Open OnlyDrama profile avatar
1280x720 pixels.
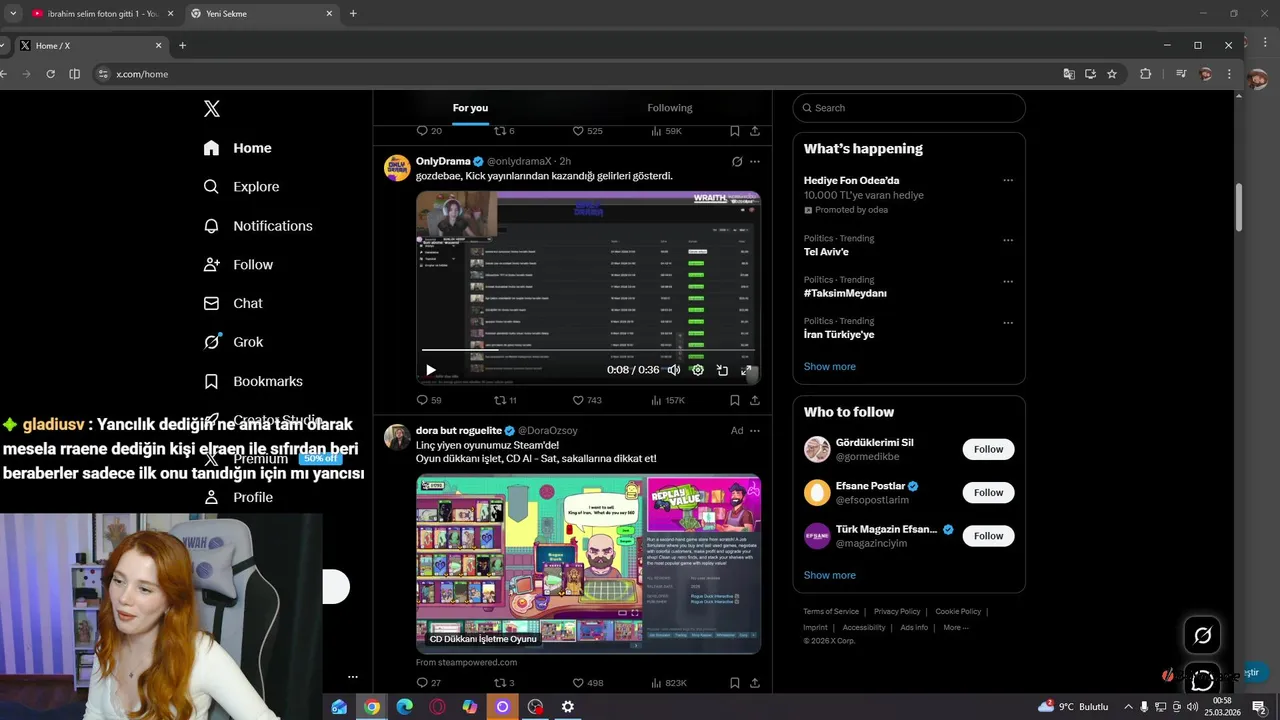pyautogui.click(x=397, y=167)
